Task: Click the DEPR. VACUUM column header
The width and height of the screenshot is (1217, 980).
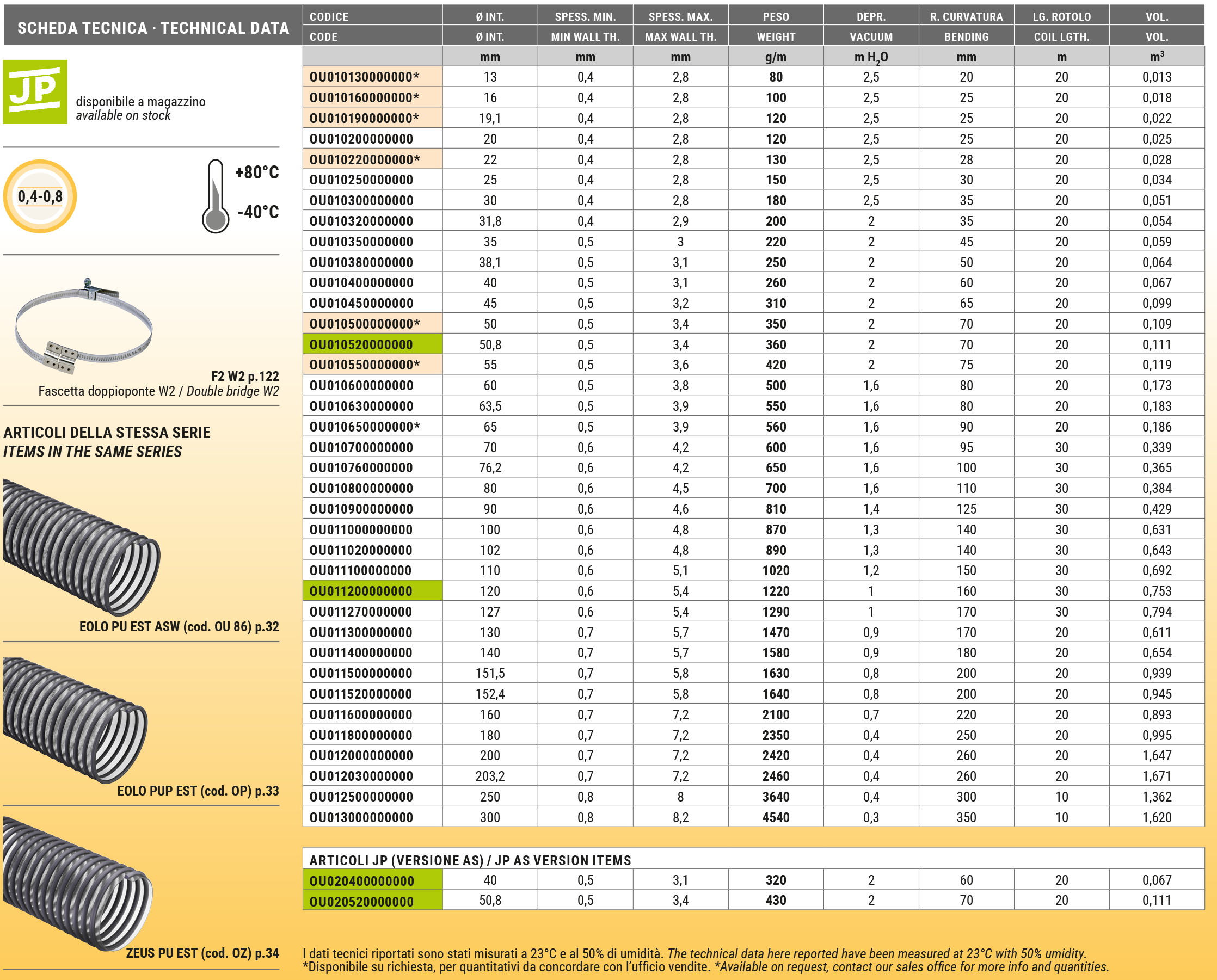Action: tap(871, 27)
